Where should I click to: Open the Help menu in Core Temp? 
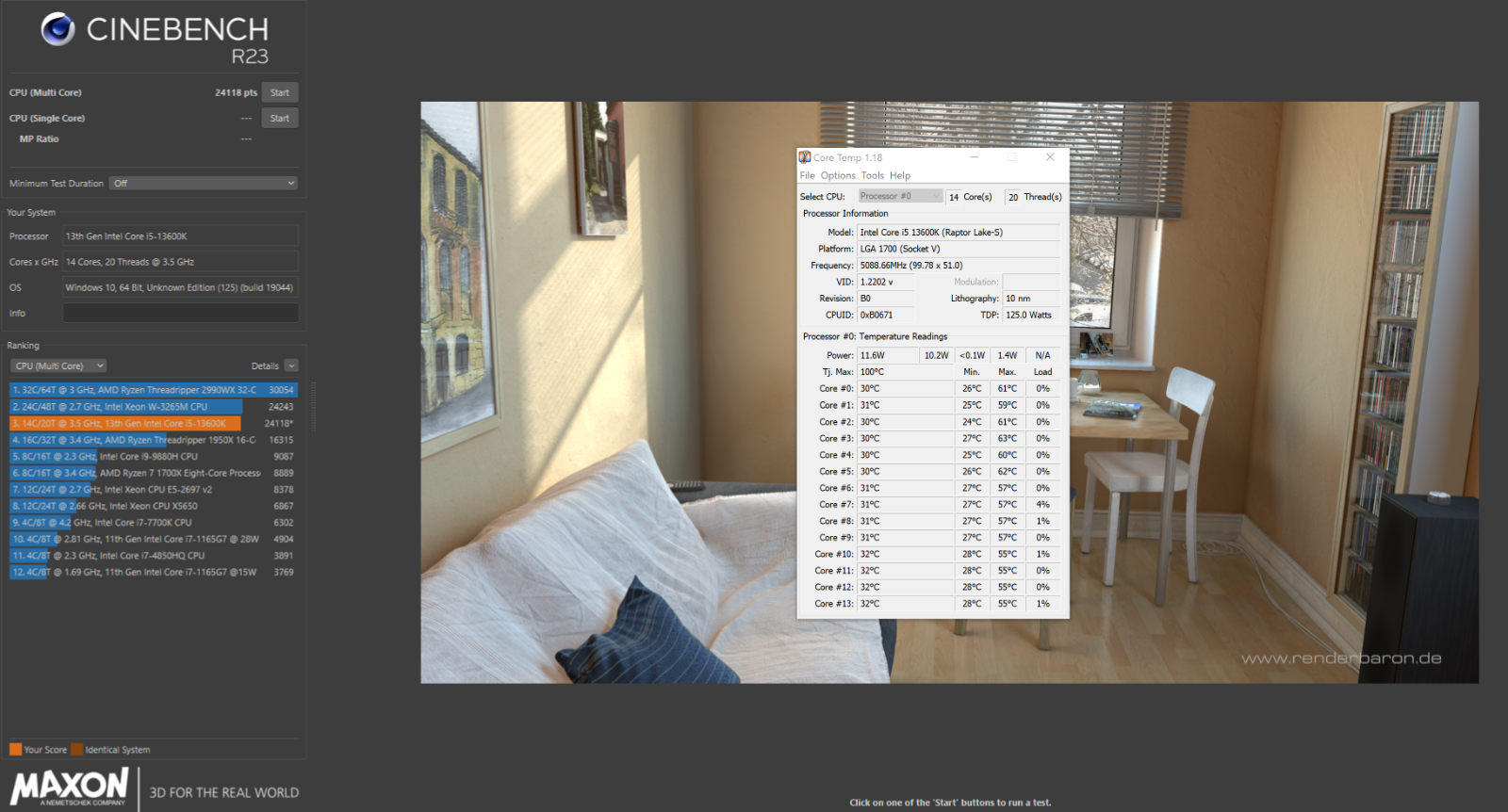(900, 175)
